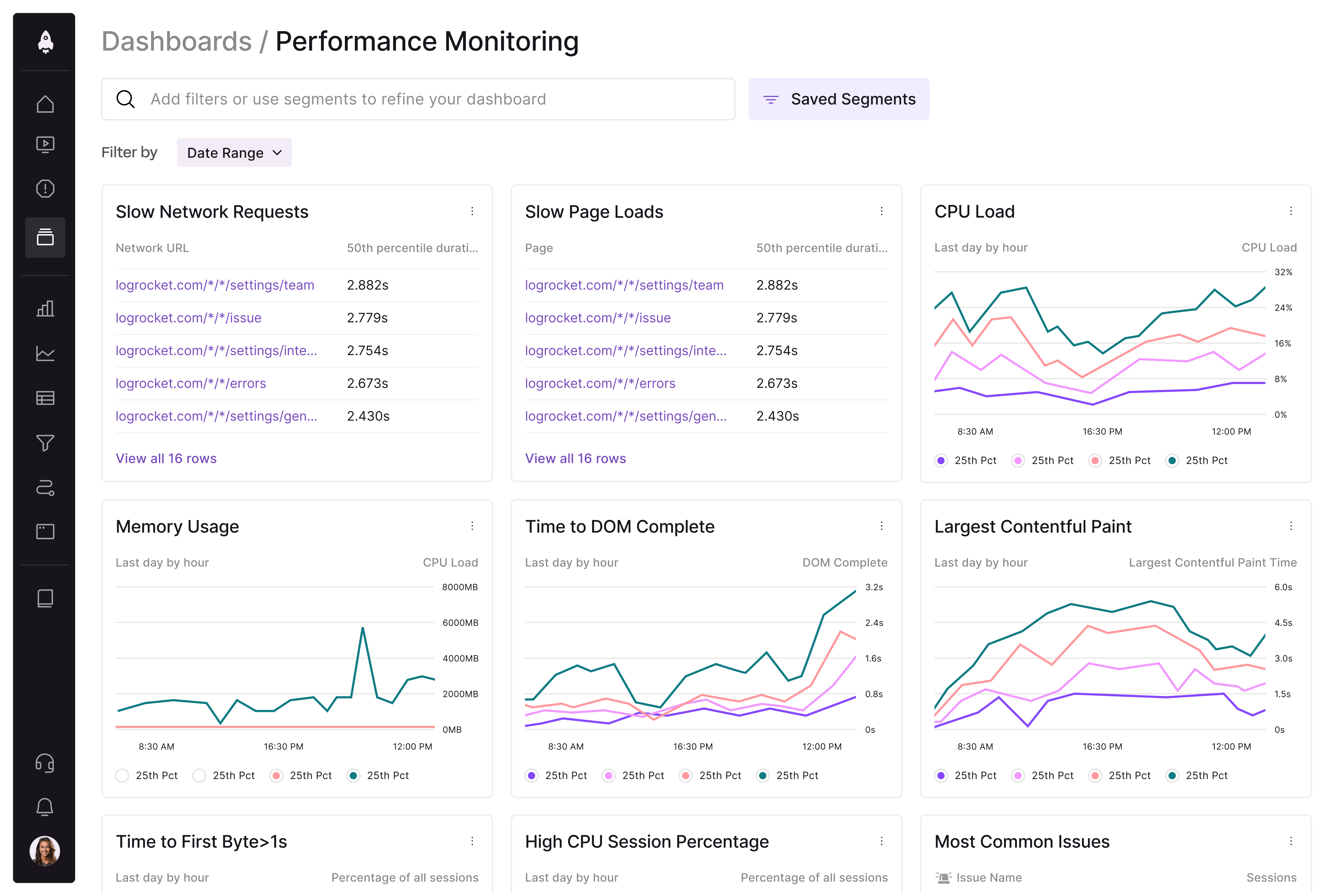The height and width of the screenshot is (896, 1341).
Task: Open the notifications bell icon
Action: tap(45, 807)
